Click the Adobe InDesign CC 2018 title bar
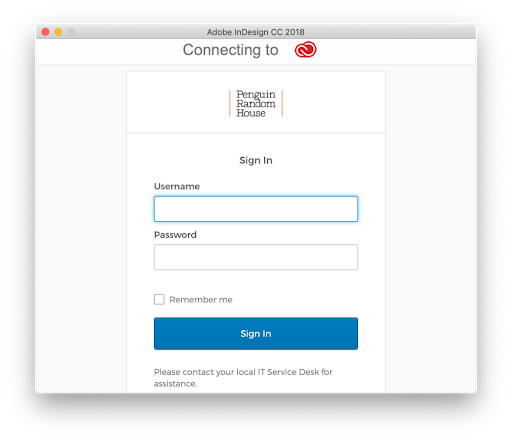This screenshot has height=441, width=512. click(x=256, y=32)
